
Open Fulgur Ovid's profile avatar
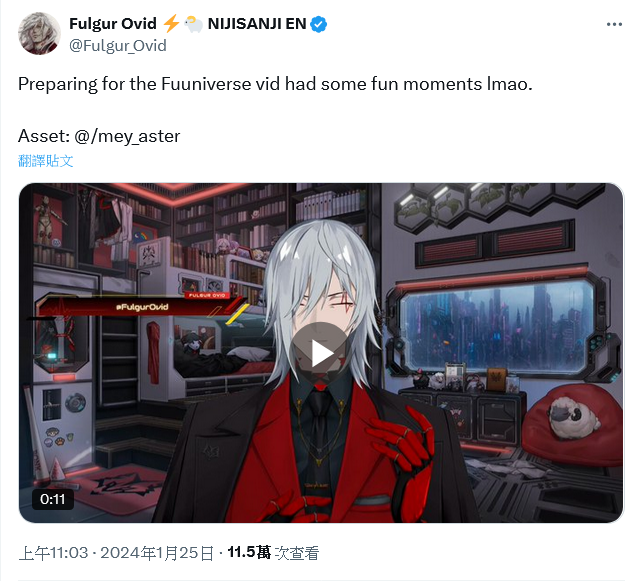(39, 34)
